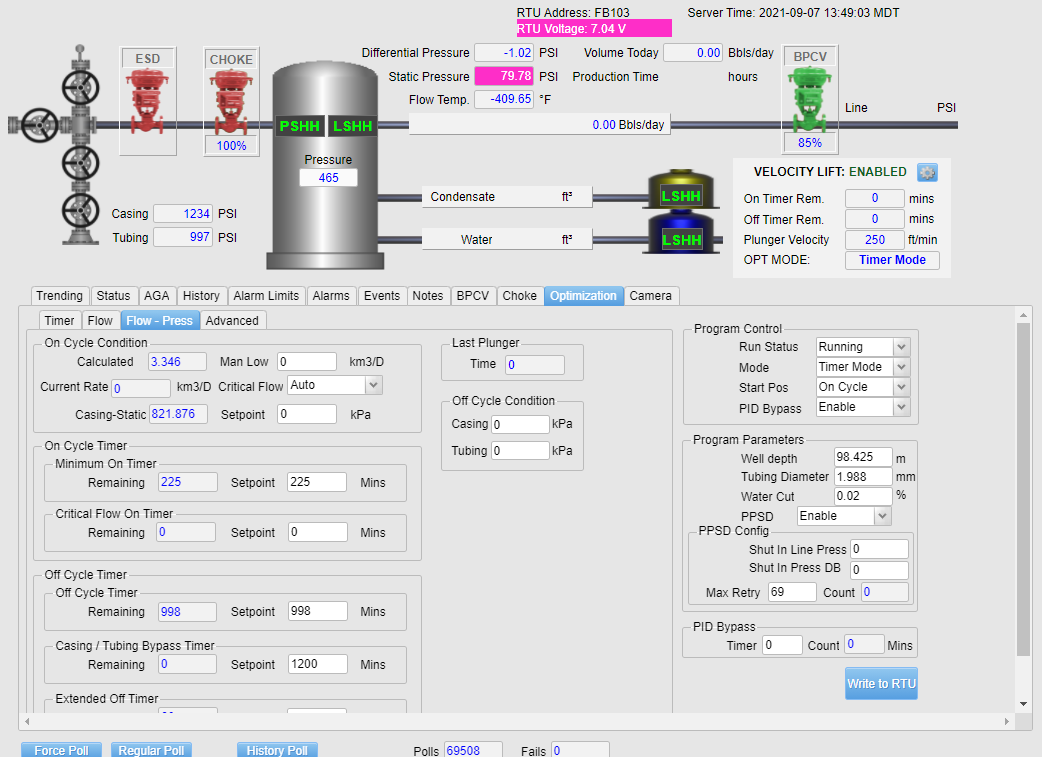The width and height of the screenshot is (1042, 757).
Task: Click the Casing pressure value 1234
Action: pyautogui.click(x=183, y=213)
